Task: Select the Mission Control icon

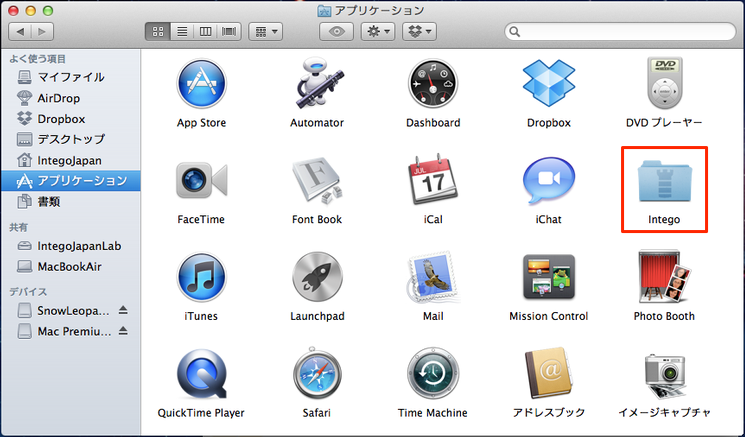Action: 549,277
